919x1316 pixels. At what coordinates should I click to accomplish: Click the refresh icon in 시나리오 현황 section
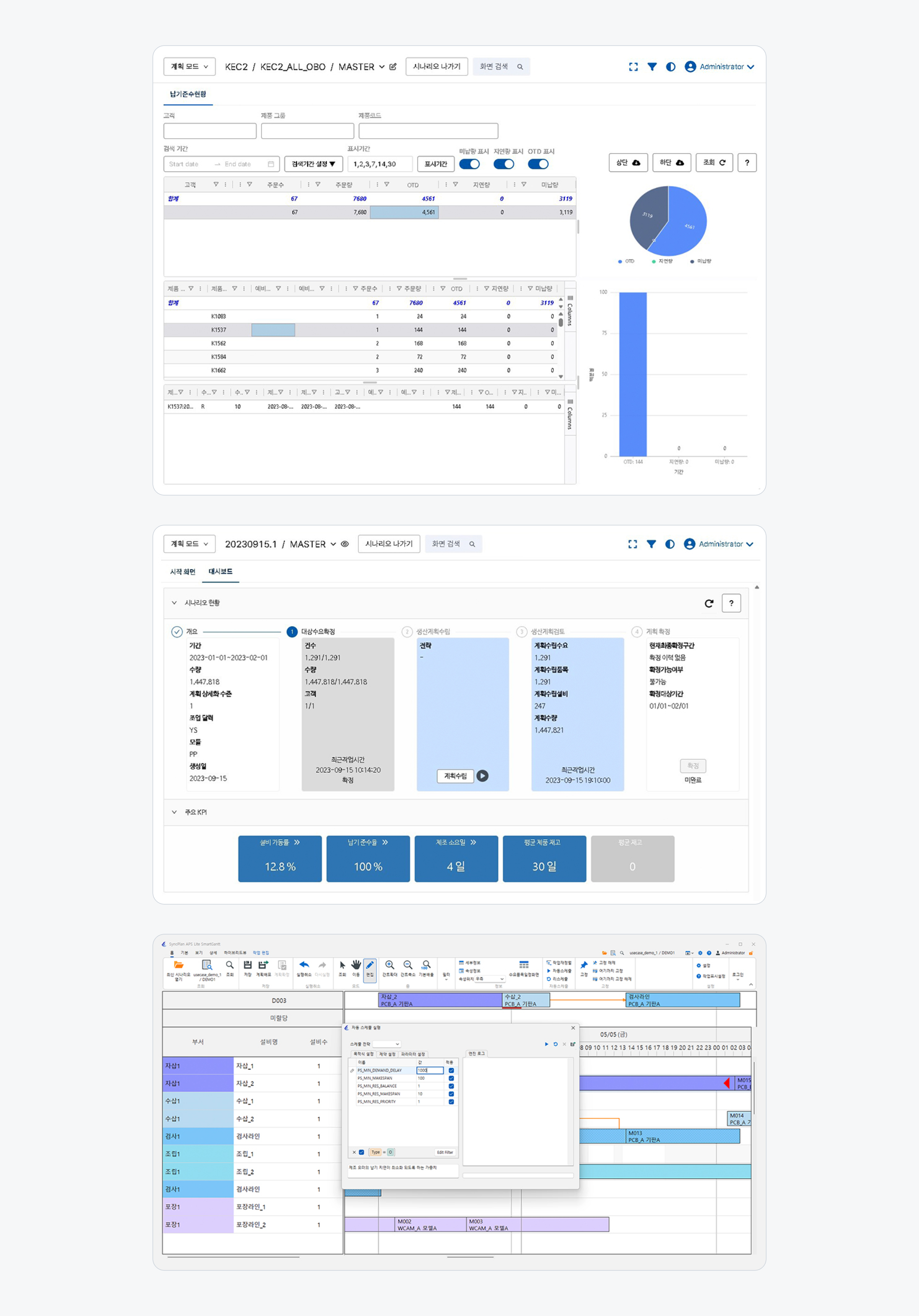tap(709, 603)
